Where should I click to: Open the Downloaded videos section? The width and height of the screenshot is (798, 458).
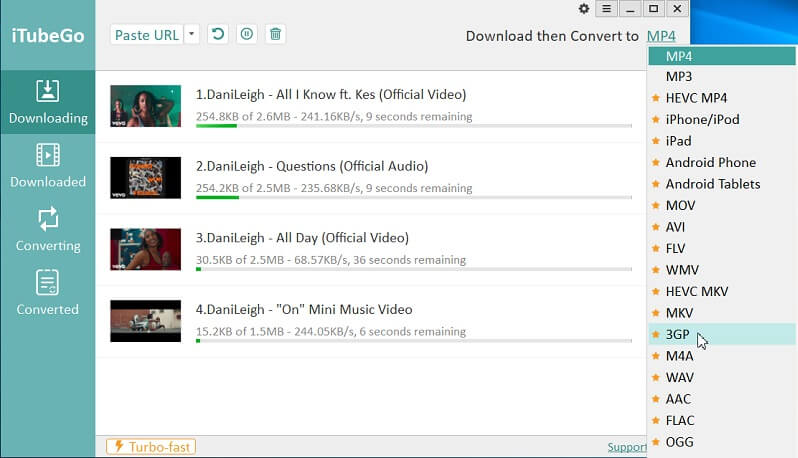pos(47,166)
